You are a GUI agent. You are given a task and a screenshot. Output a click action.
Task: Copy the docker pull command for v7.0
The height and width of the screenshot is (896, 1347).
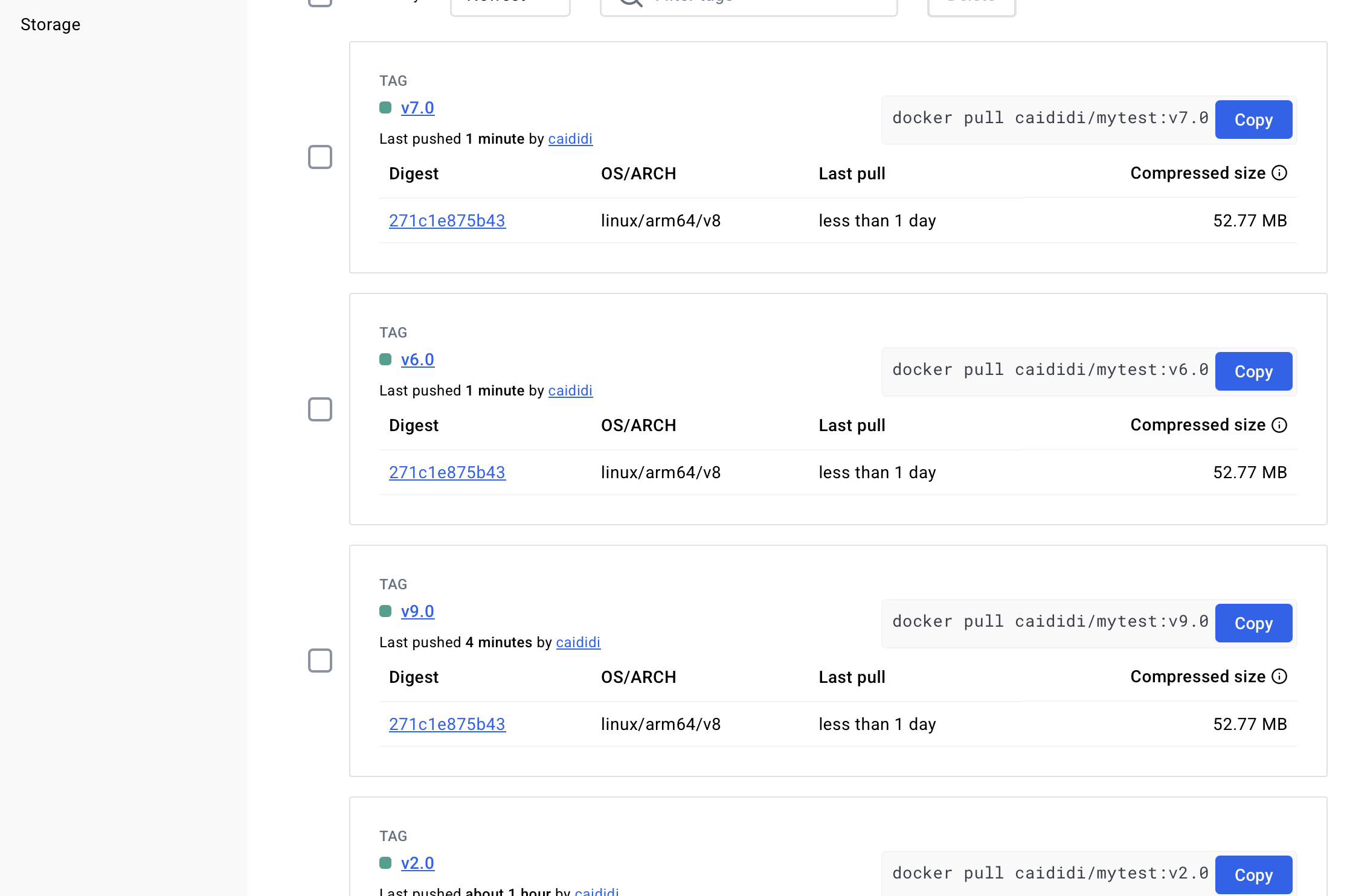[x=1253, y=120]
